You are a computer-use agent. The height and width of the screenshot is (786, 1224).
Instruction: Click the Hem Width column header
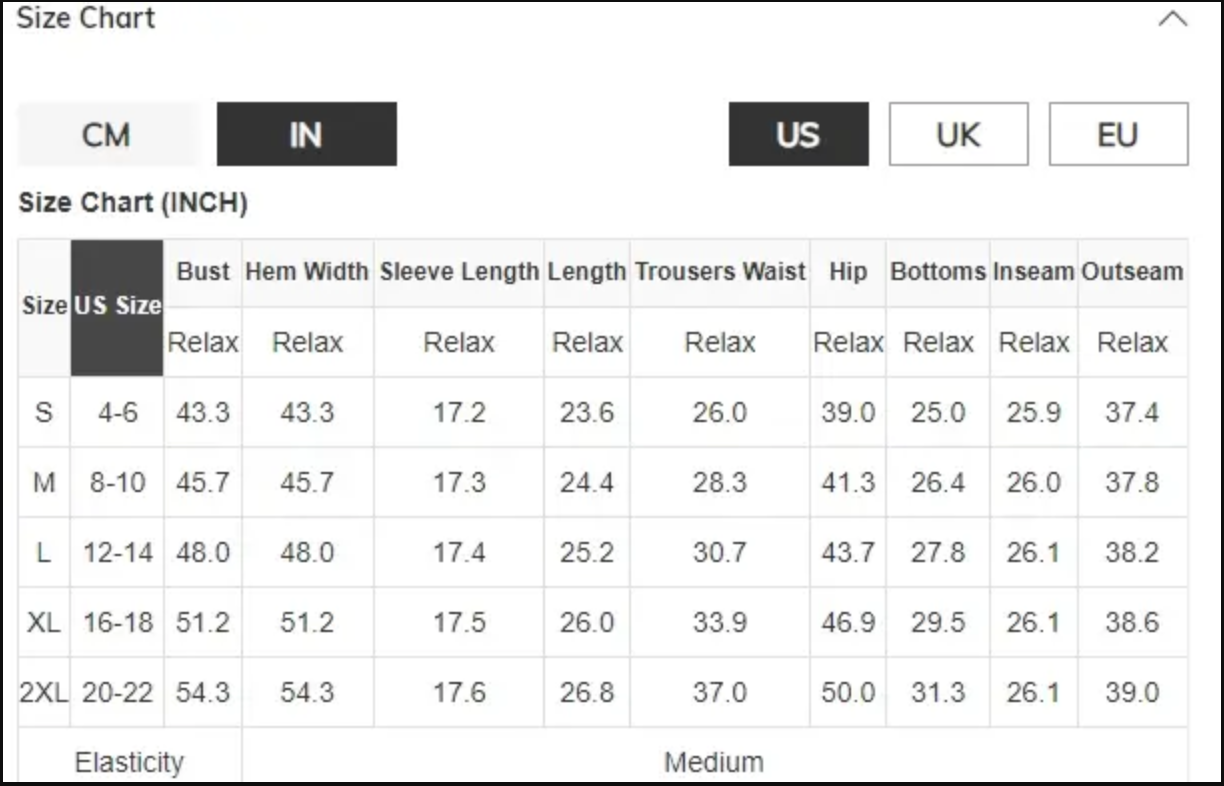point(307,272)
